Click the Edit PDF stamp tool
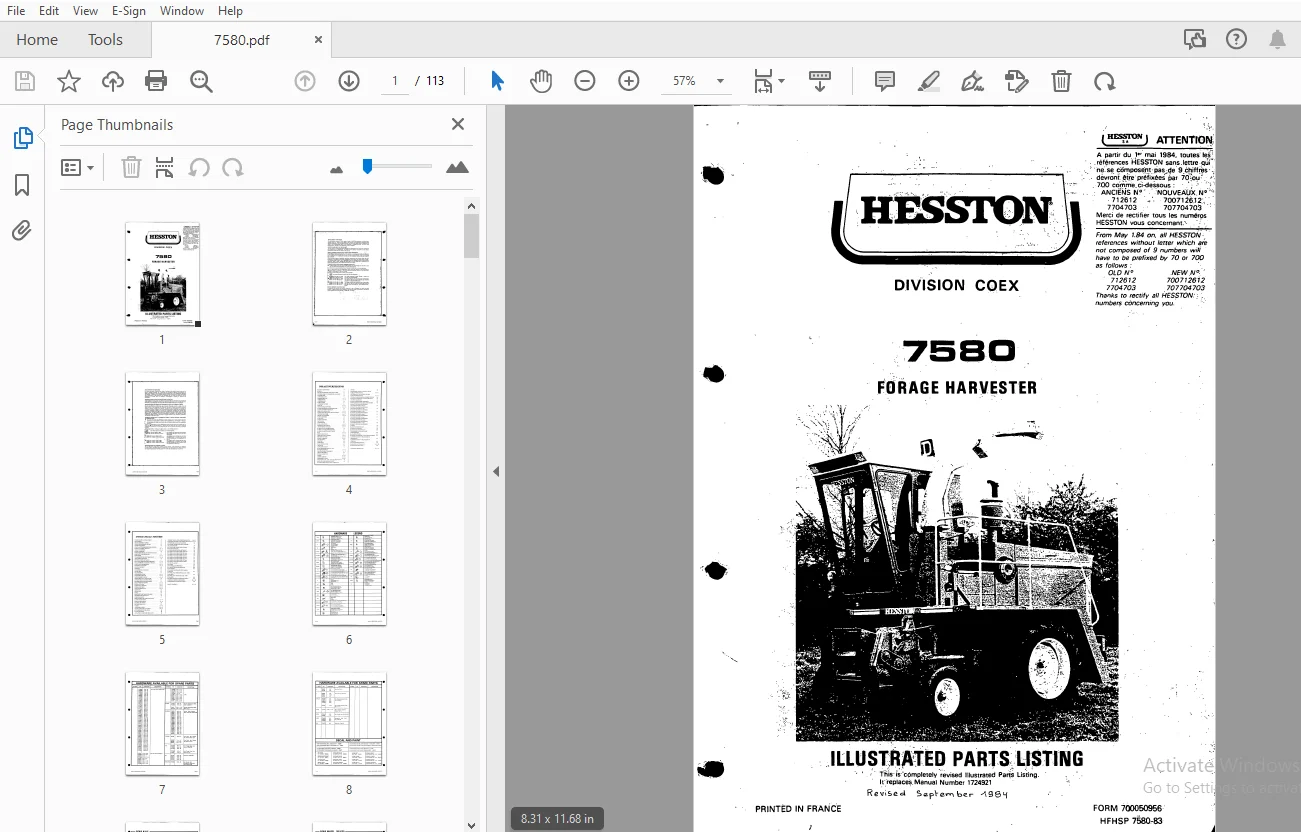Screen dimensions: 1301x832 click(x=1017, y=81)
